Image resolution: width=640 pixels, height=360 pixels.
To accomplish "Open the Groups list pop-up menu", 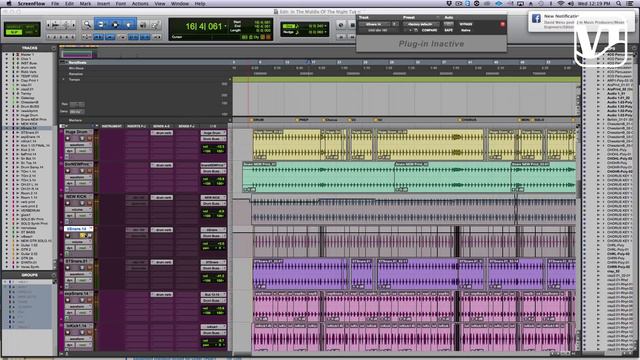I will (x=53, y=275).
